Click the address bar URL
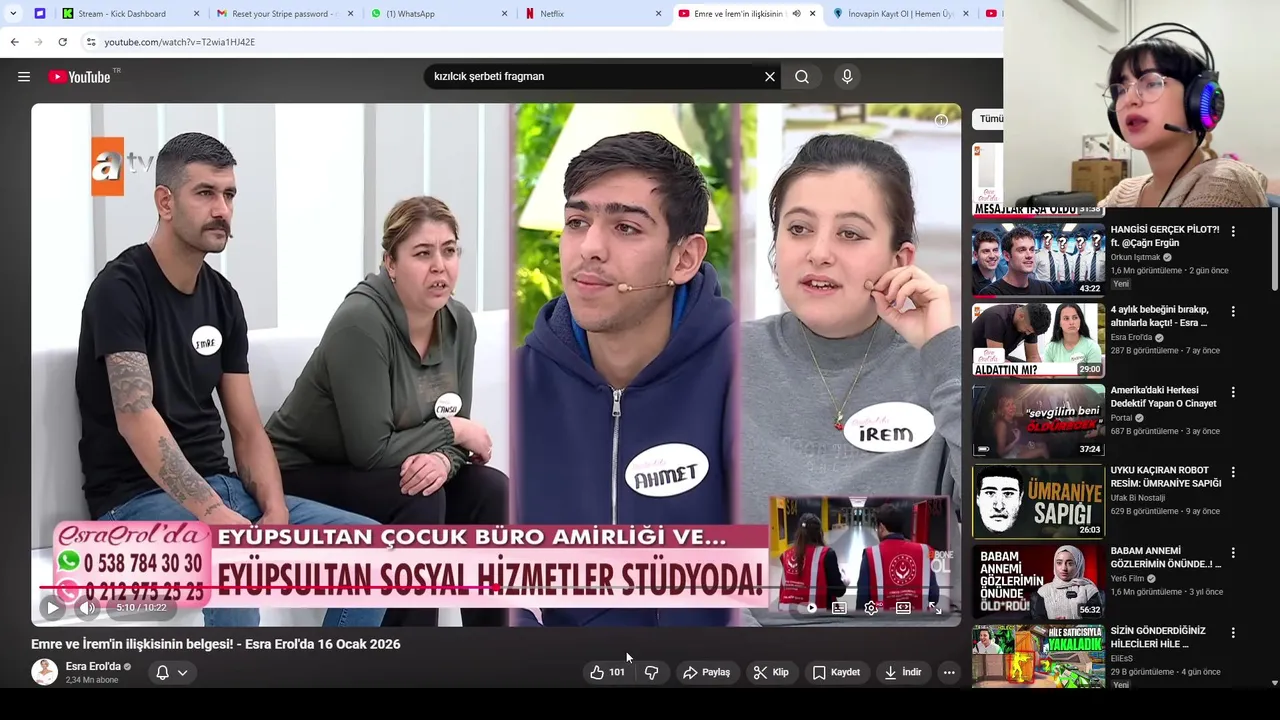 point(179,42)
